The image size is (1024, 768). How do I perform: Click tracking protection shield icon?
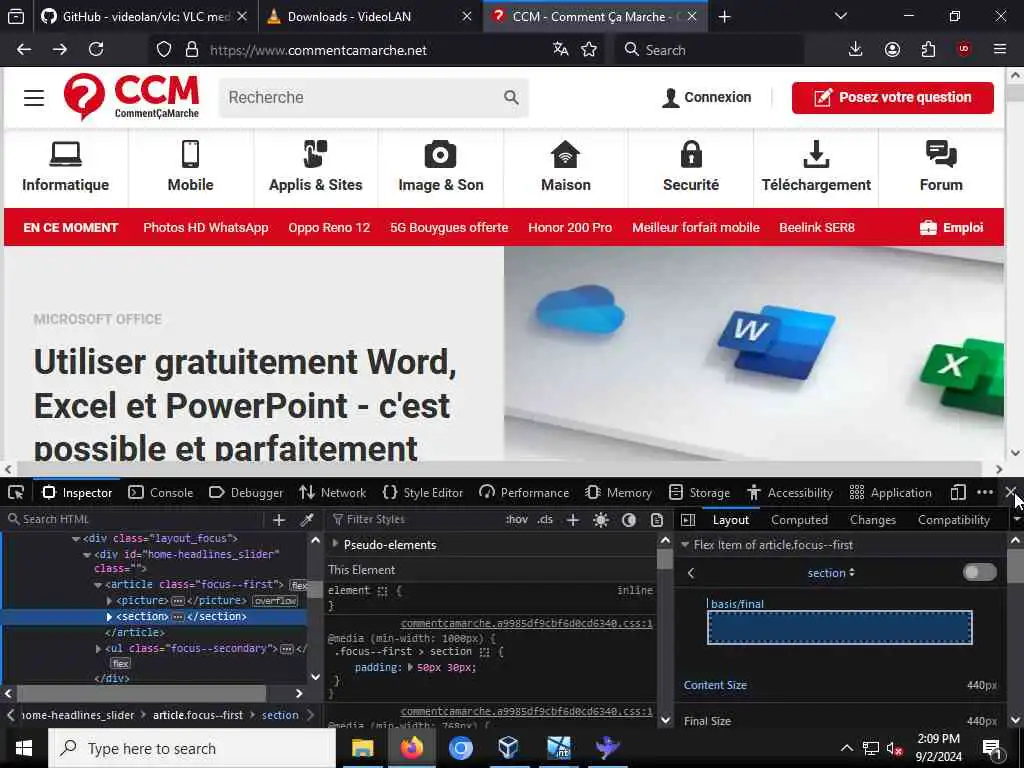coord(164,50)
